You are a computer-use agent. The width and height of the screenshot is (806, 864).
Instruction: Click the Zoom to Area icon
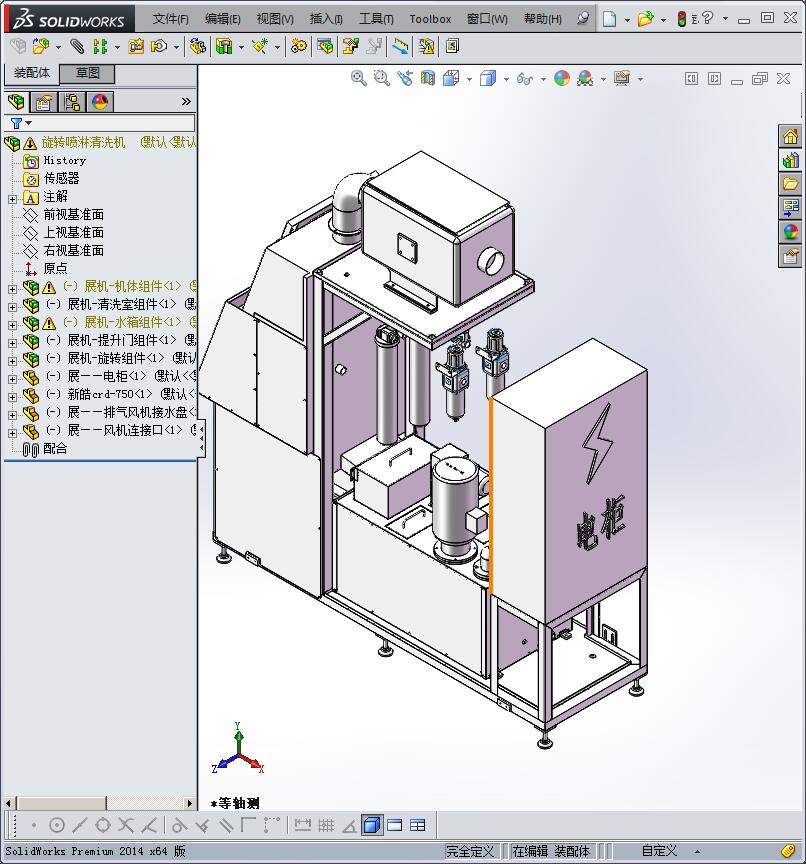click(x=381, y=78)
